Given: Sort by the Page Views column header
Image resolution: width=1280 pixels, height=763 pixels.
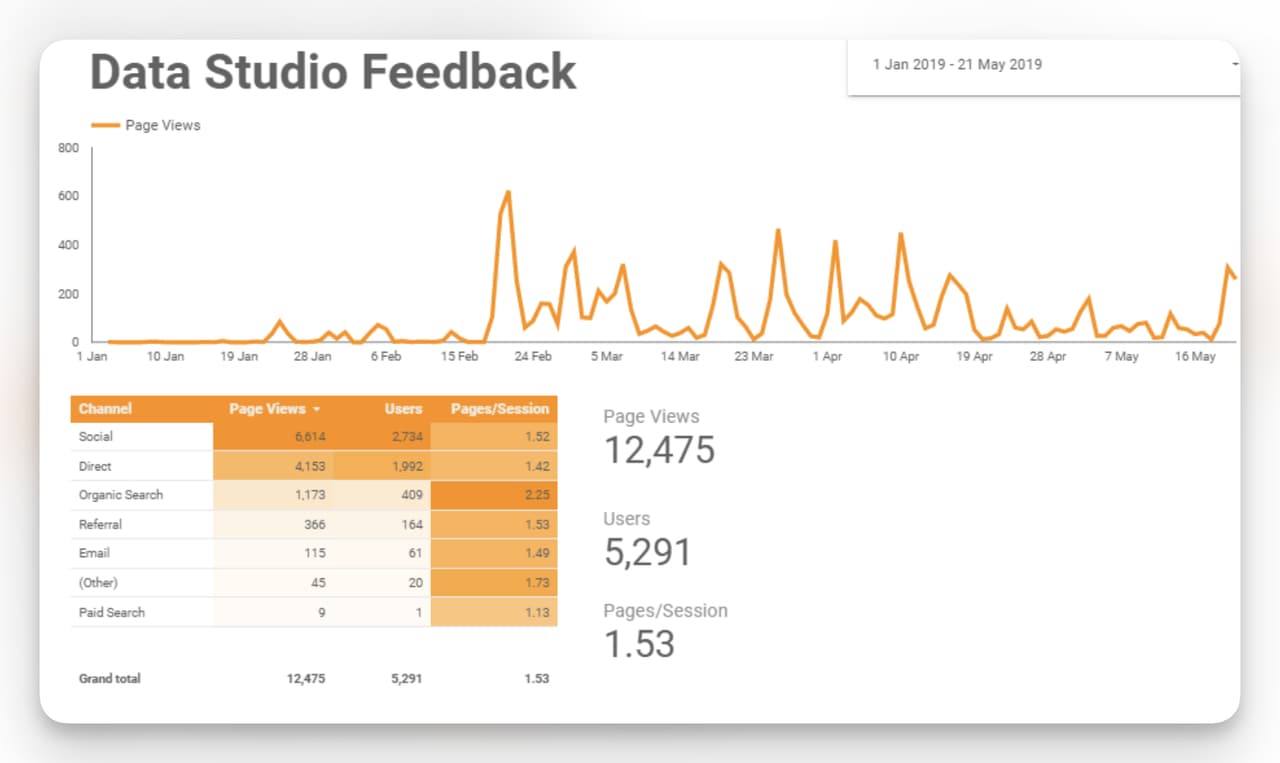Looking at the screenshot, I should pos(268,409).
